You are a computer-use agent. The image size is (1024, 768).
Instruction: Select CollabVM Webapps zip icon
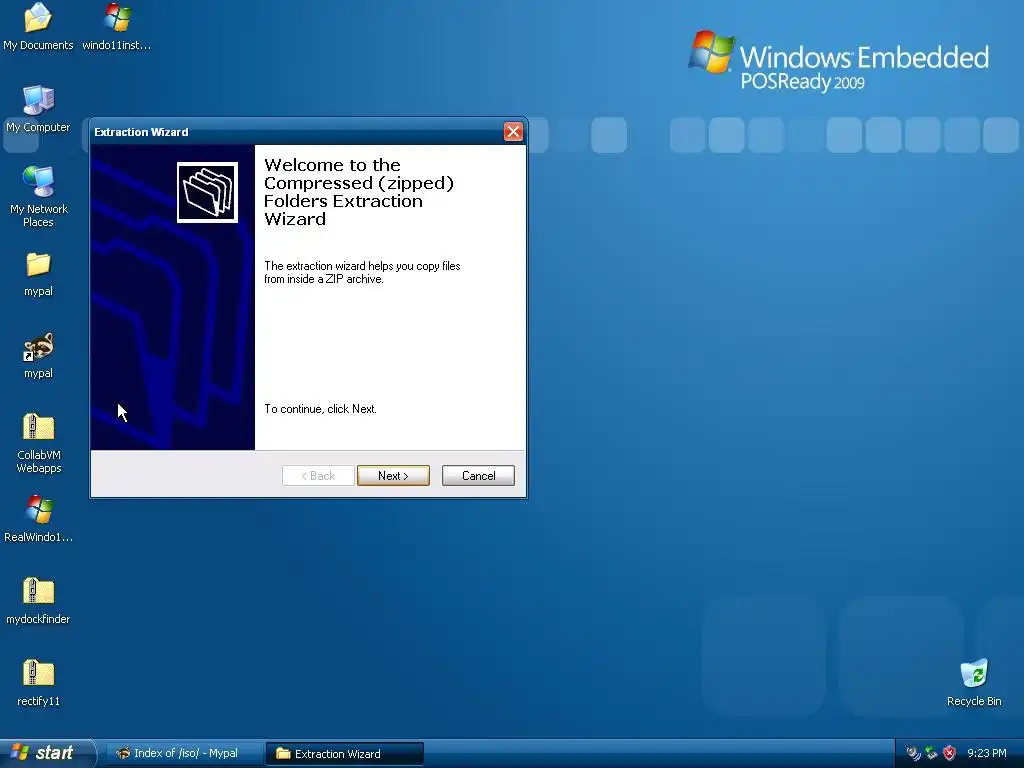(x=39, y=443)
